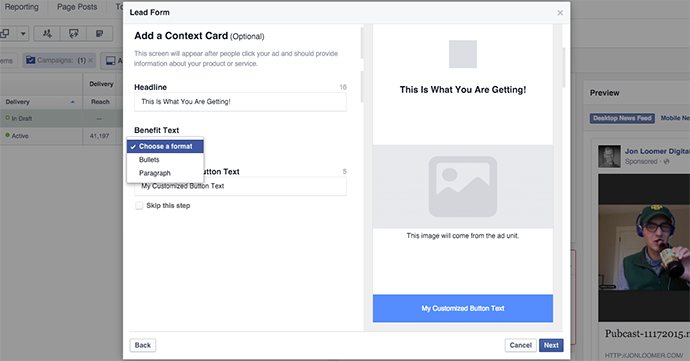
Task: Click the Pubcast-11172015 post title
Action: [x=647, y=334]
